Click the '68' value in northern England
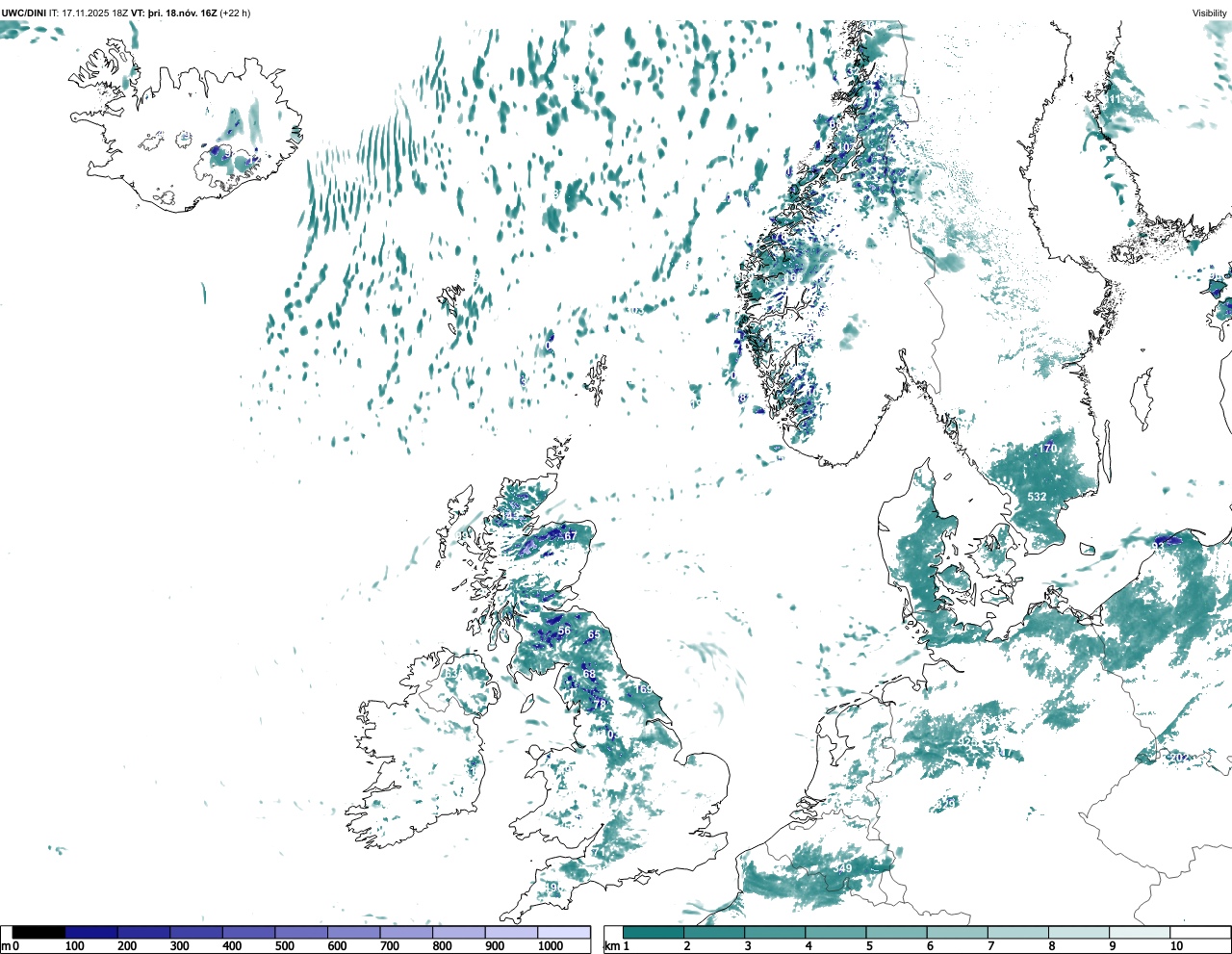 point(589,675)
